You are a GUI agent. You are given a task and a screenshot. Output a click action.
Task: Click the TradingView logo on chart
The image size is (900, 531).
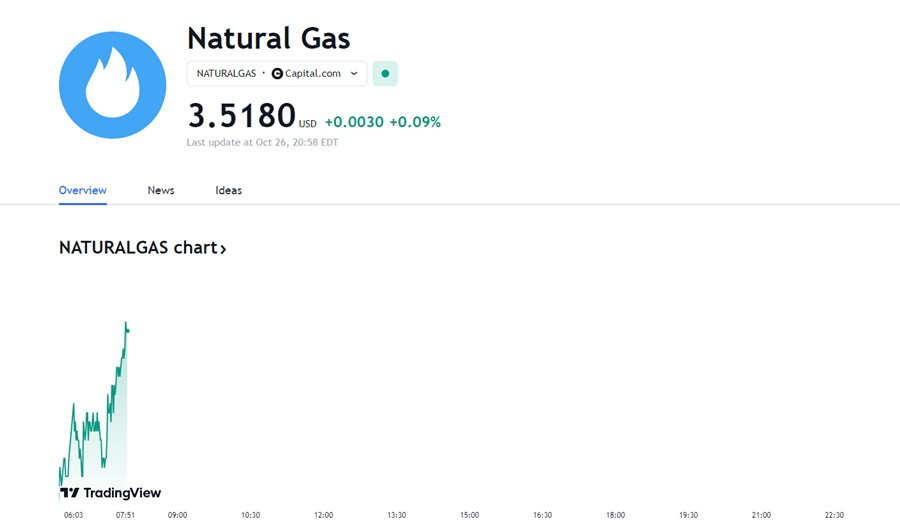(x=111, y=493)
